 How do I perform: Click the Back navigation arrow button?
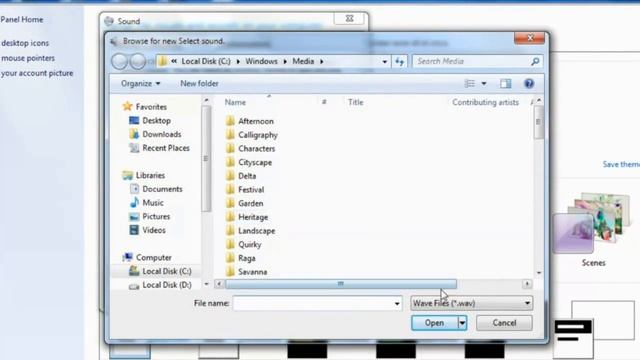click(120, 62)
